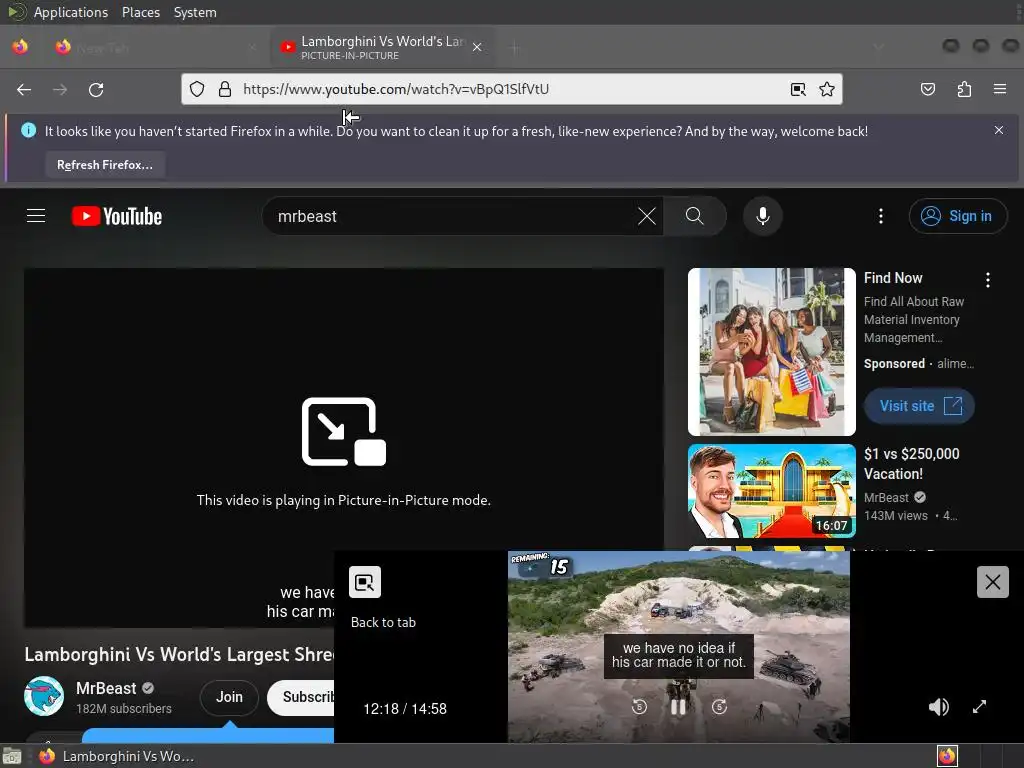
Task: Open the Find Now sponsored ad thumbnail
Action: pyautogui.click(x=772, y=352)
